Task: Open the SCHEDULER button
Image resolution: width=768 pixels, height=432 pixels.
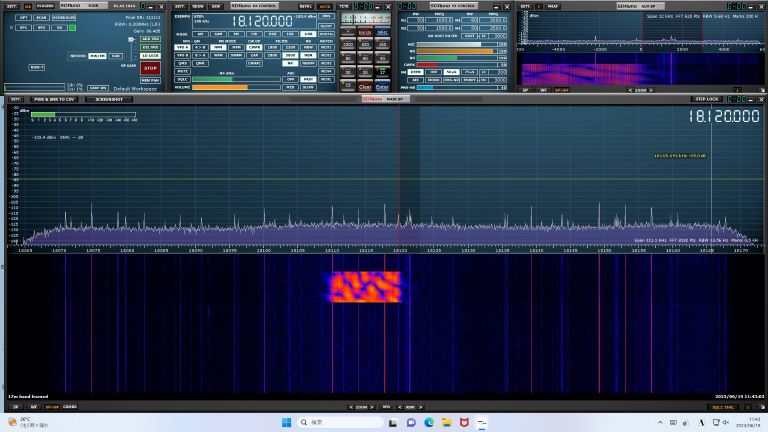Action: (x=64, y=18)
